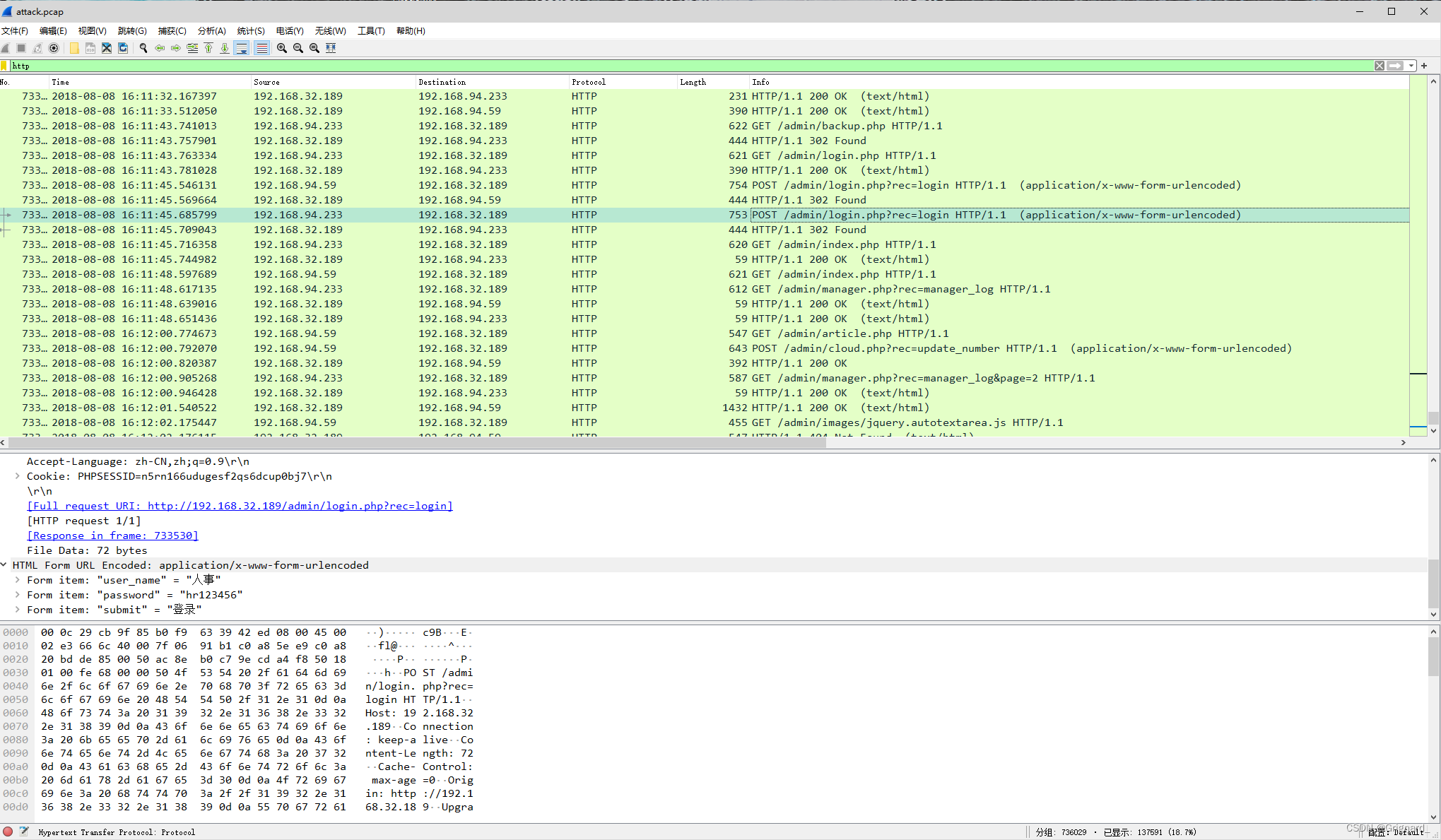This screenshot has height=840, width=1441.
Task: Clear the display filter with X
Action: pyautogui.click(x=1380, y=66)
